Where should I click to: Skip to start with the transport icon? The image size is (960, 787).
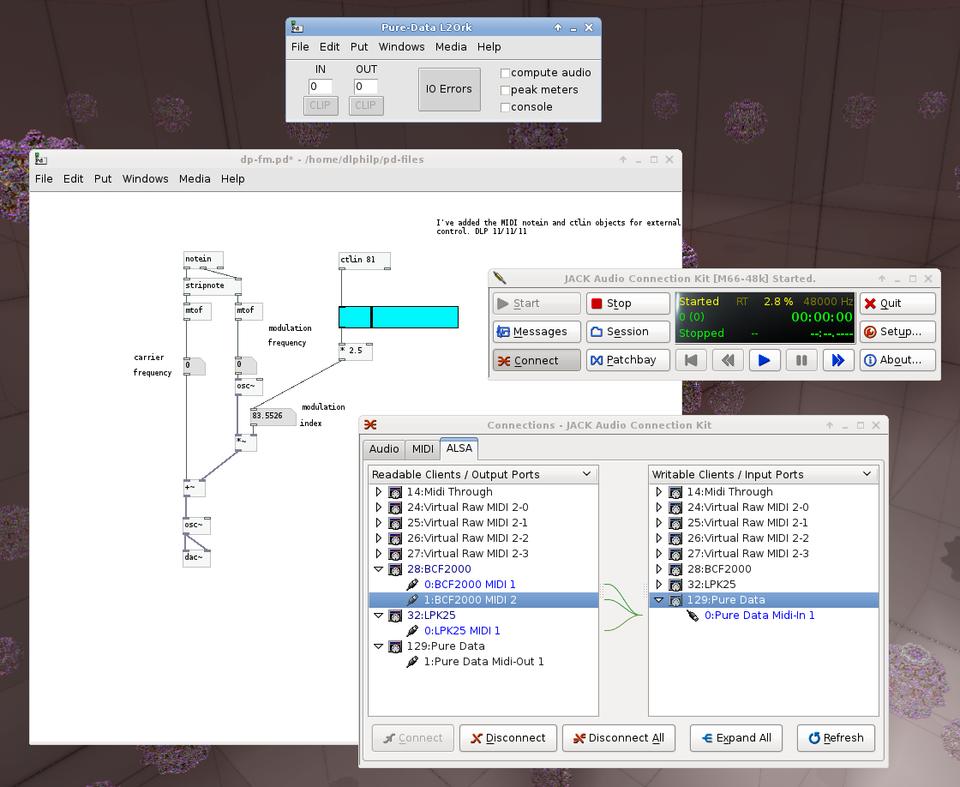691,360
